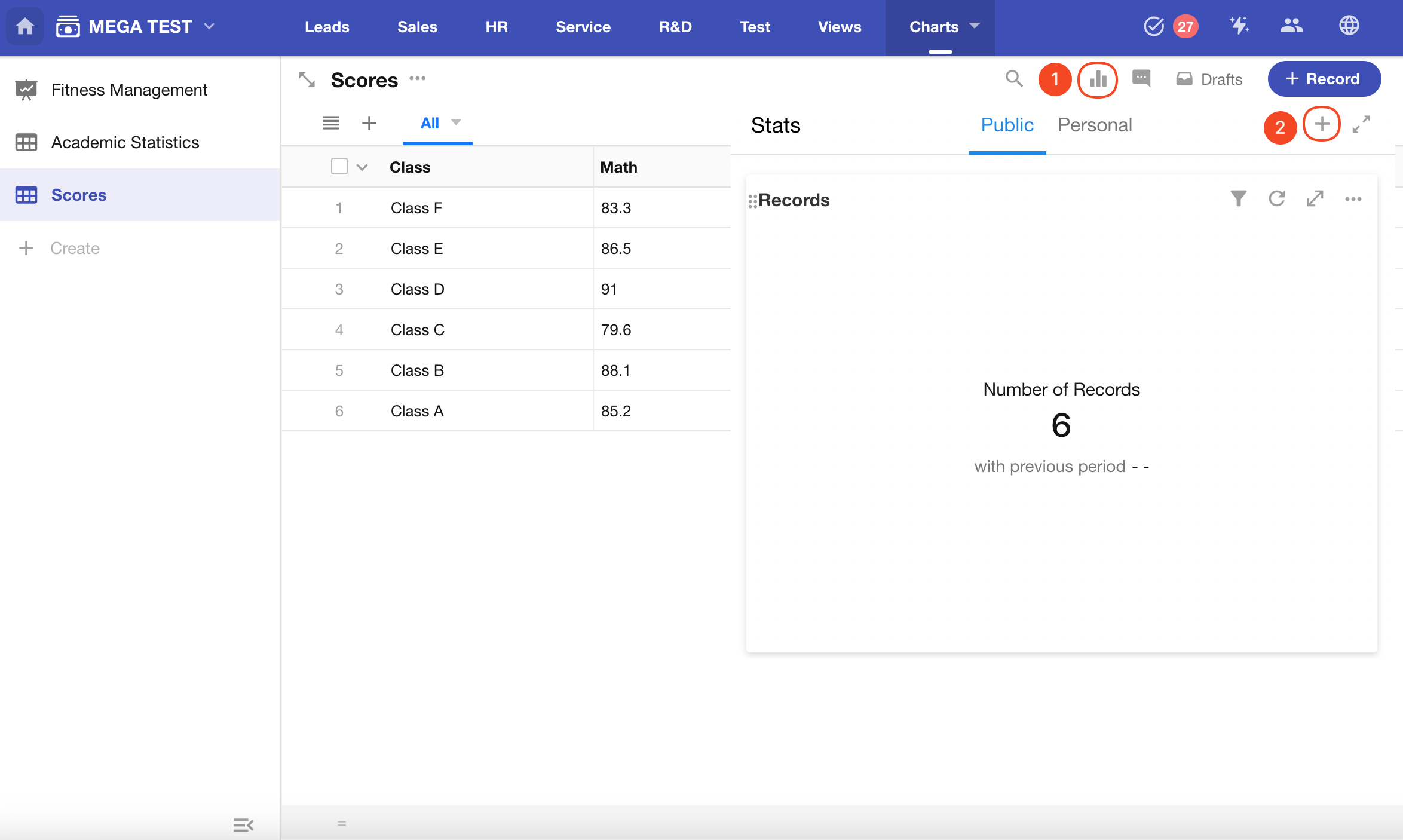
Task: Expand the All view dropdown arrow
Action: (456, 123)
